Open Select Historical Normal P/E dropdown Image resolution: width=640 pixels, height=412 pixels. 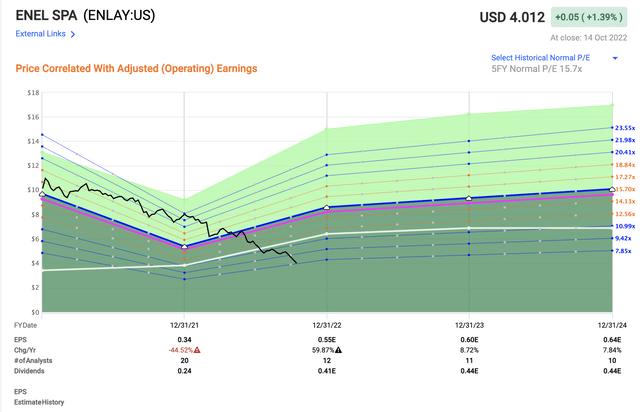click(x=540, y=58)
